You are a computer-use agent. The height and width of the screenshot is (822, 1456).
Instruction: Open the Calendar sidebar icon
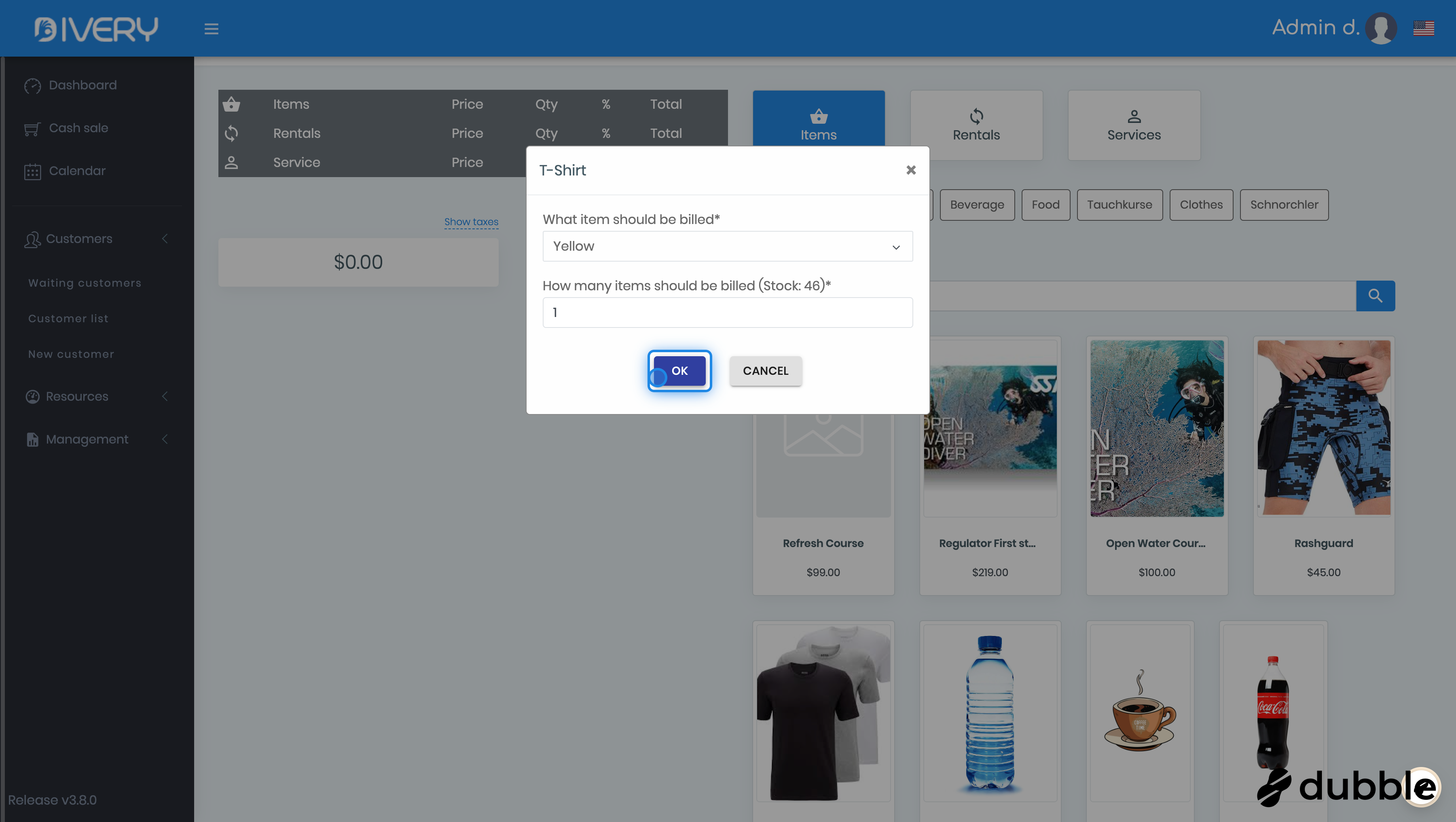(x=32, y=171)
